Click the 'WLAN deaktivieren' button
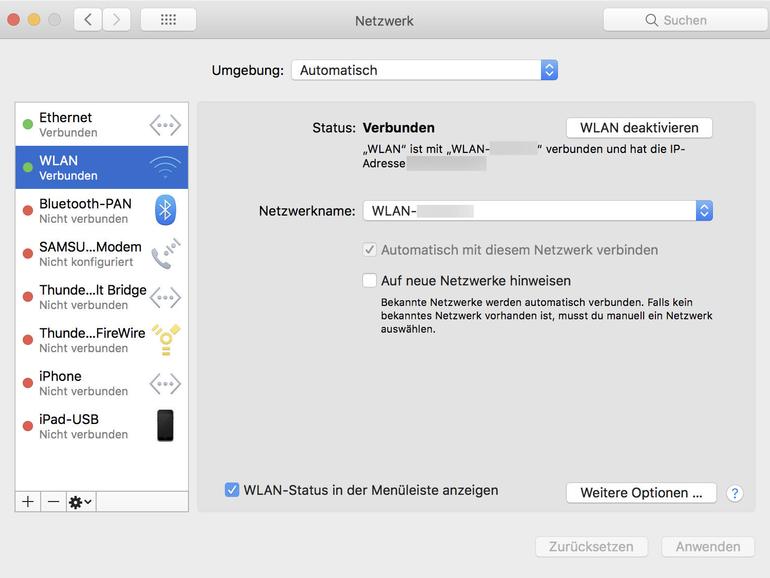 tap(639, 128)
